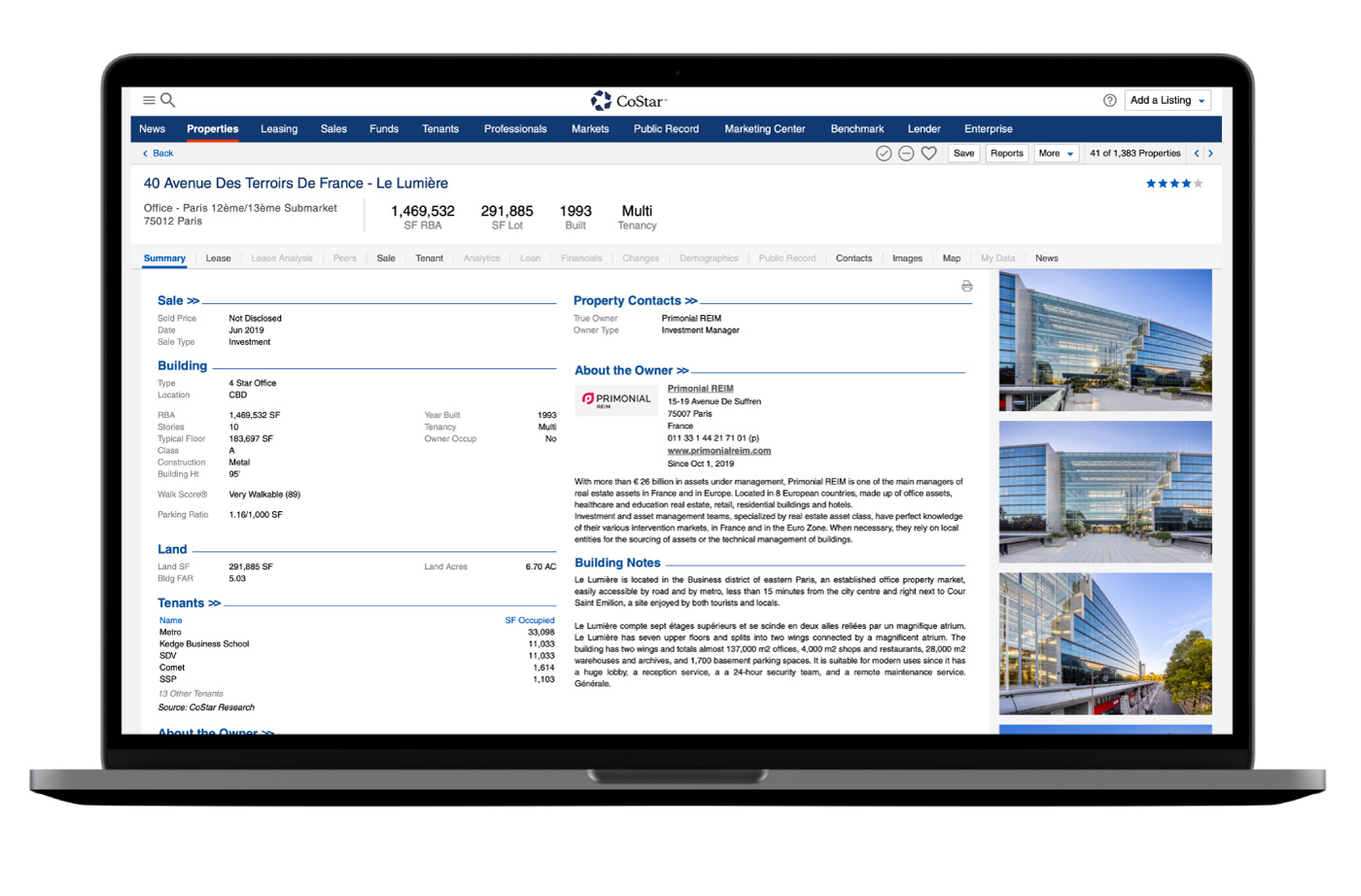Switch to the Sale tab
1361x896 pixels.
coord(386,258)
